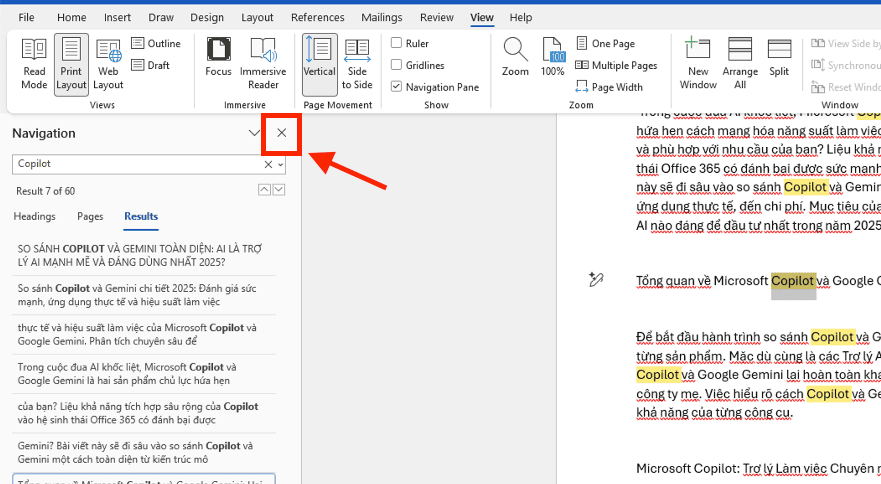Enable the Gridlines checkbox
Screen dimensions: 881x484
[396, 65]
